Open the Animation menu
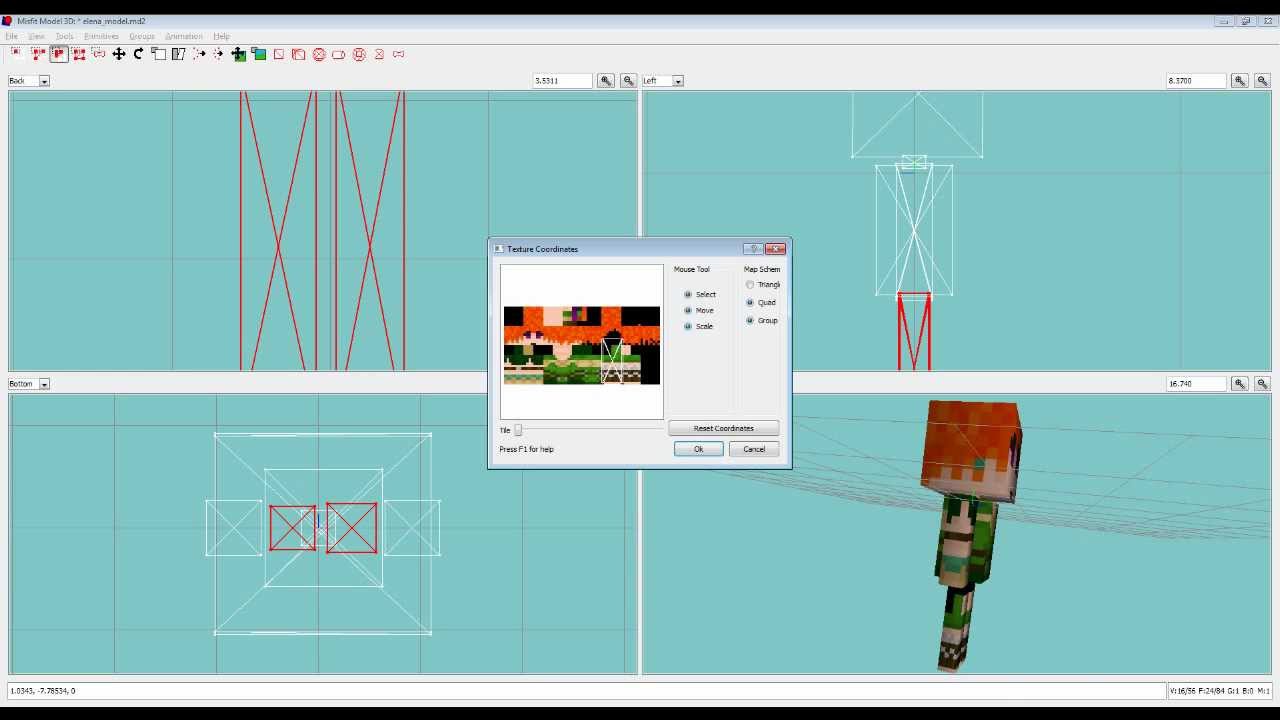1280x720 pixels. [x=184, y=36]
